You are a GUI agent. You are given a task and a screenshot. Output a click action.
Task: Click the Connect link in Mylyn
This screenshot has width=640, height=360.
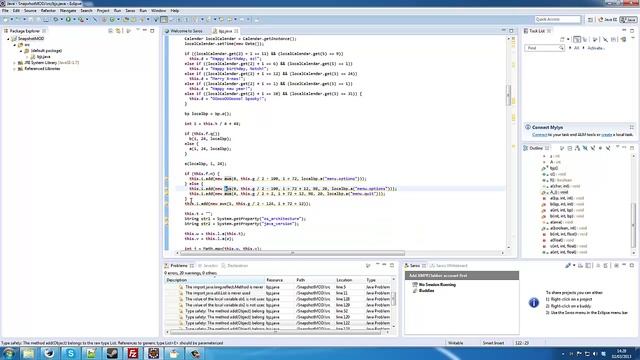tap(539, 135)
